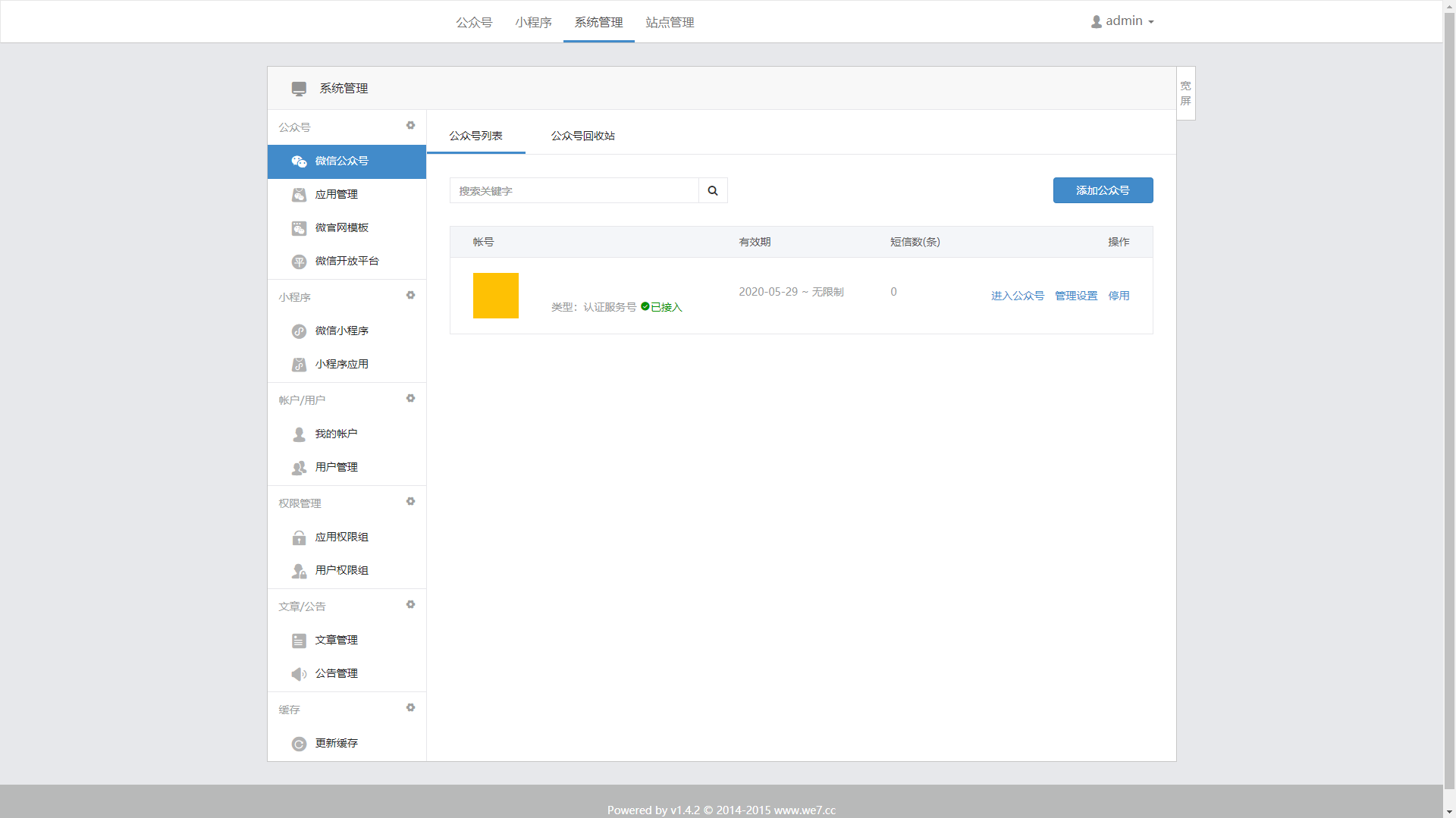Image resolution: width=1456 pixels, height=818 pixels.
Task: Click the search magnifier icon
Action: pos(712,190)
